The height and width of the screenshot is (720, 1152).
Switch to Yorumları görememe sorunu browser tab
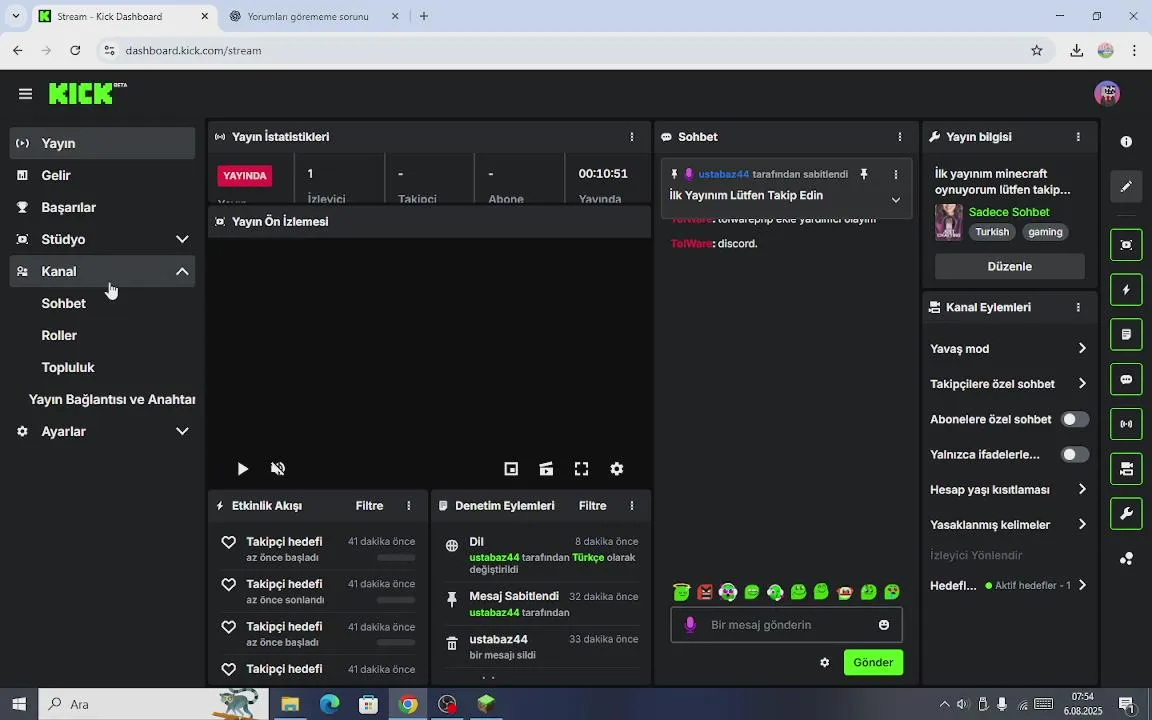coord(308,16)
